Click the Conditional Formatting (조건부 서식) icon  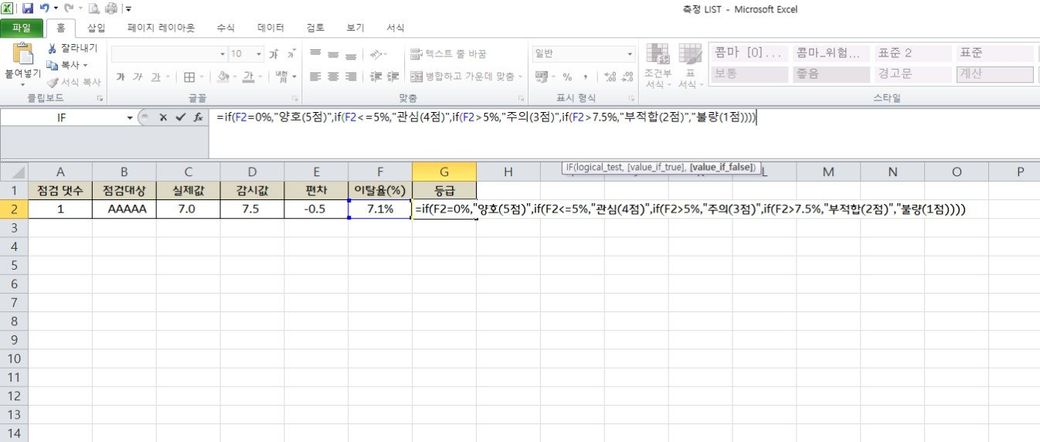point(657,54)
